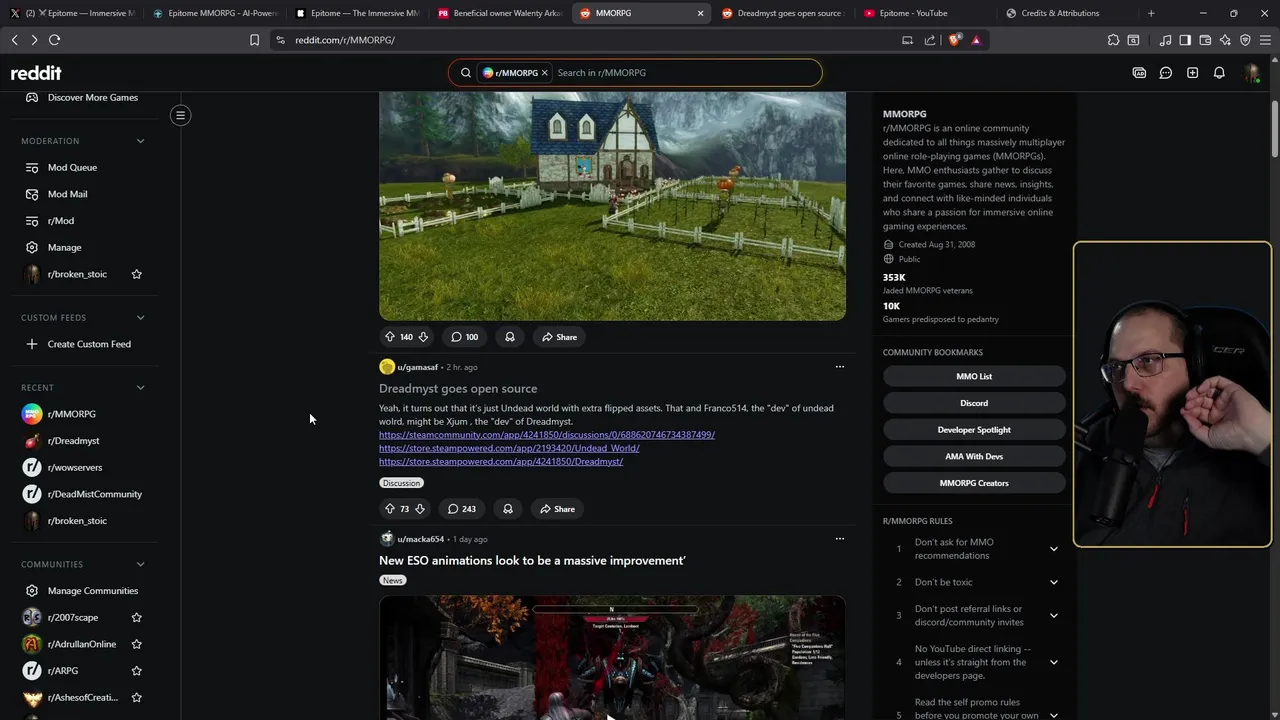The height and width of the screenshot is (720, 1280).
Task: Expand rule 4 No YouTube direct linking
Action: [1053, 662]
